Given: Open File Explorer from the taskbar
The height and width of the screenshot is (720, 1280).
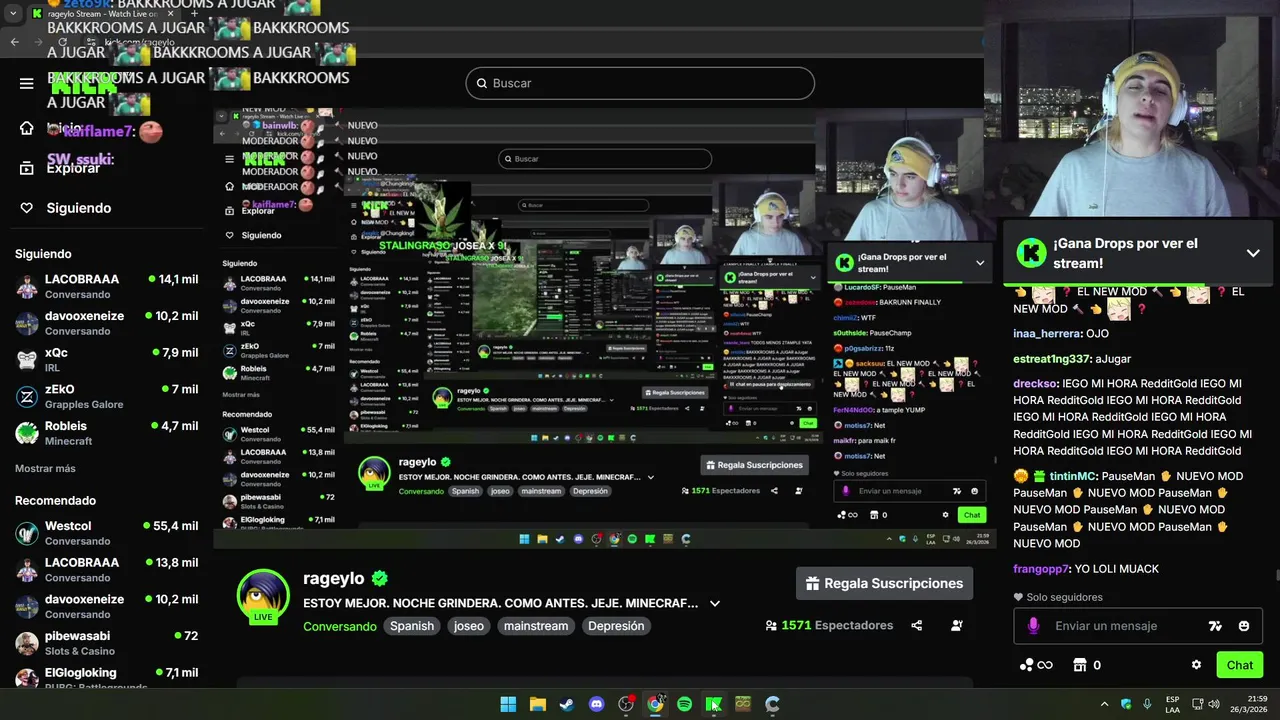Looking at the screenshot, I should pyautogui.click(x=537, y=704).
